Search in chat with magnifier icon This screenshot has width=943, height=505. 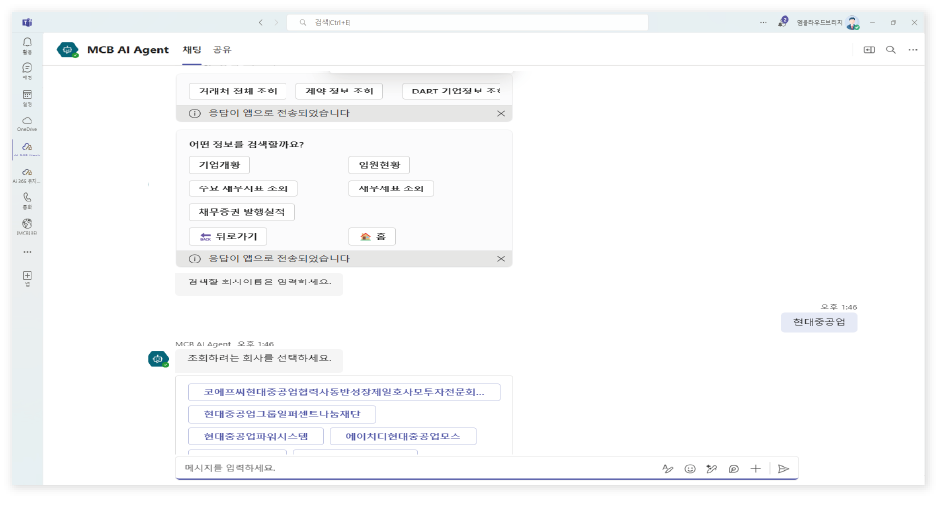tap(891, 50)
